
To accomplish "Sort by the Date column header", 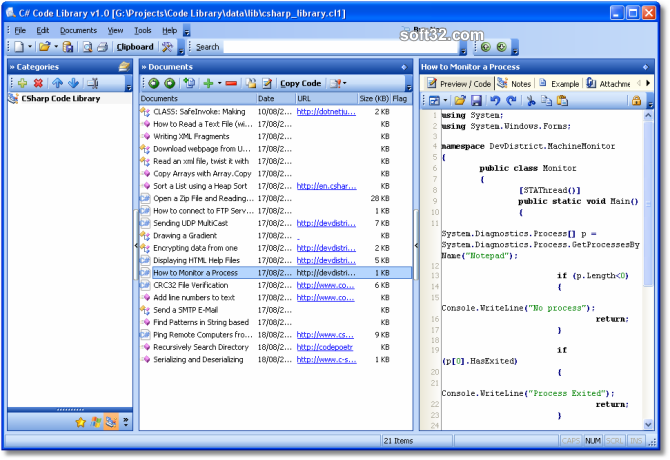I will coord(276,99).
